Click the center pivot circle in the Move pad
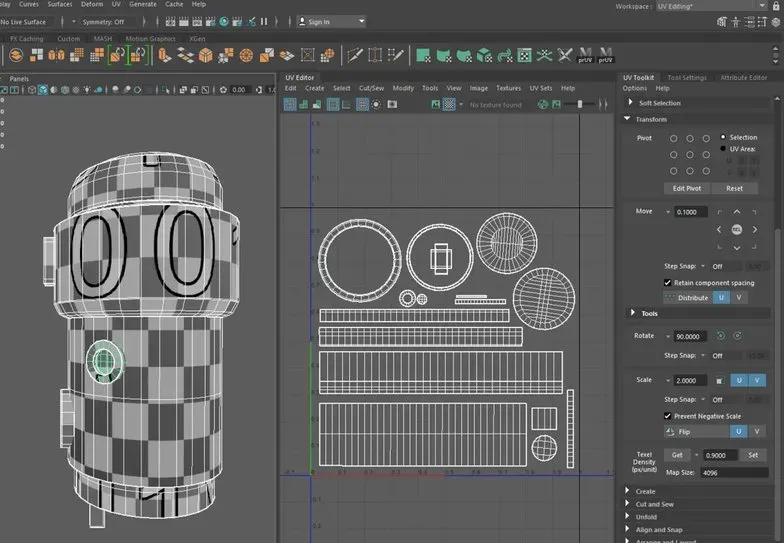784x543 pixels. point(736,230)
